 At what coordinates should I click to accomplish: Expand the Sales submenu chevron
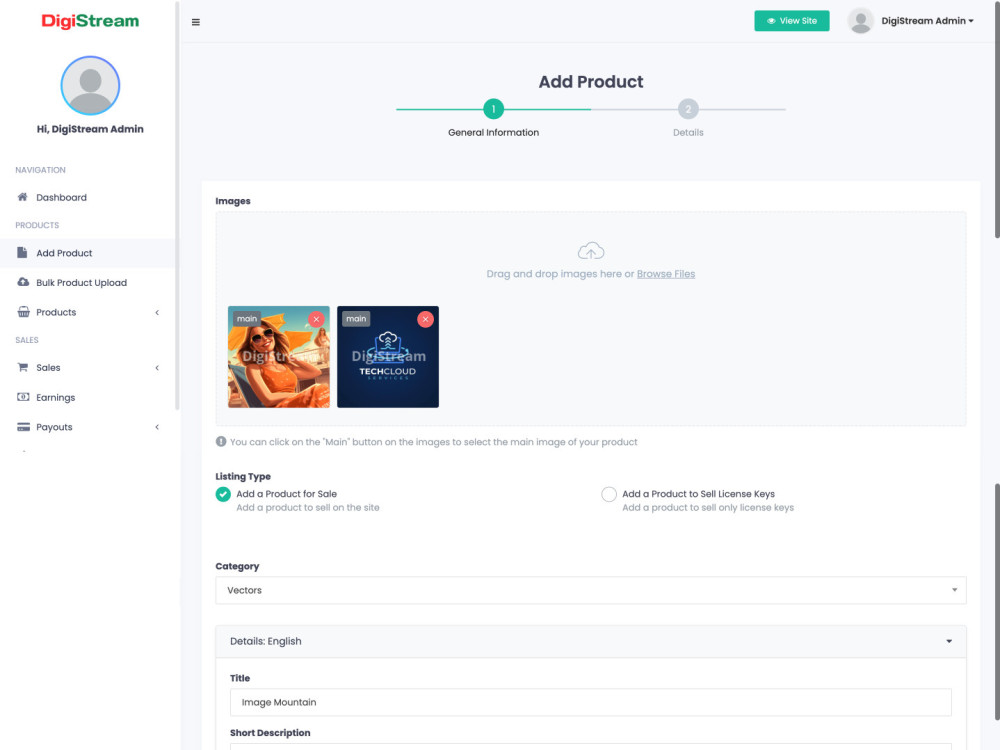tap(157, 367)
